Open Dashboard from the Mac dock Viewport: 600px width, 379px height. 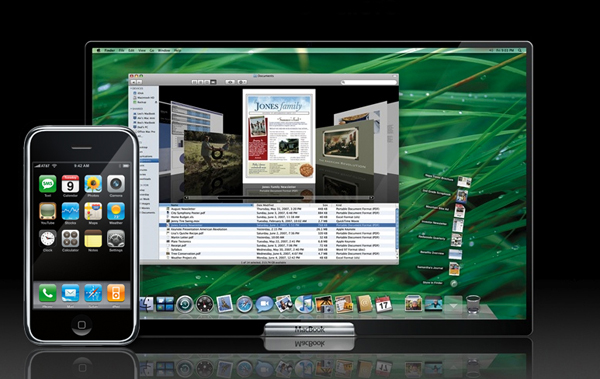[x=205, y=304]
